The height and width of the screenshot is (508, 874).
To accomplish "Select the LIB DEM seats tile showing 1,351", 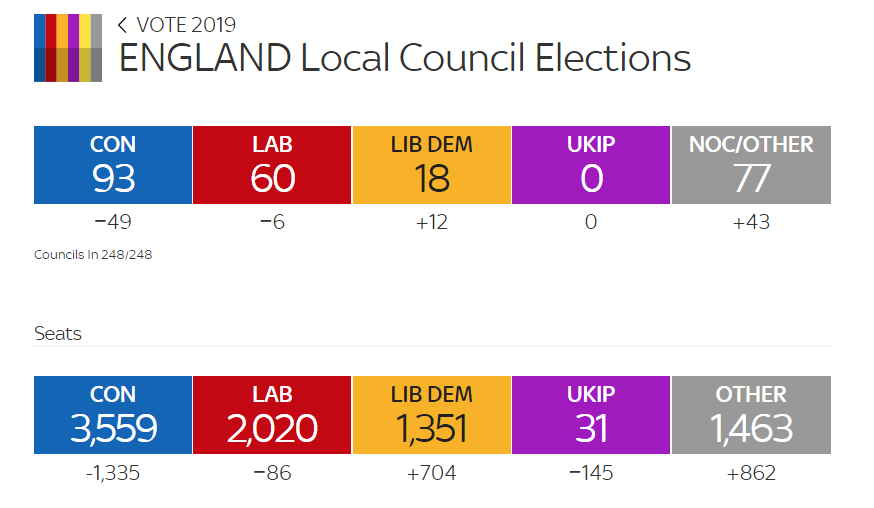I will [432, 415].
